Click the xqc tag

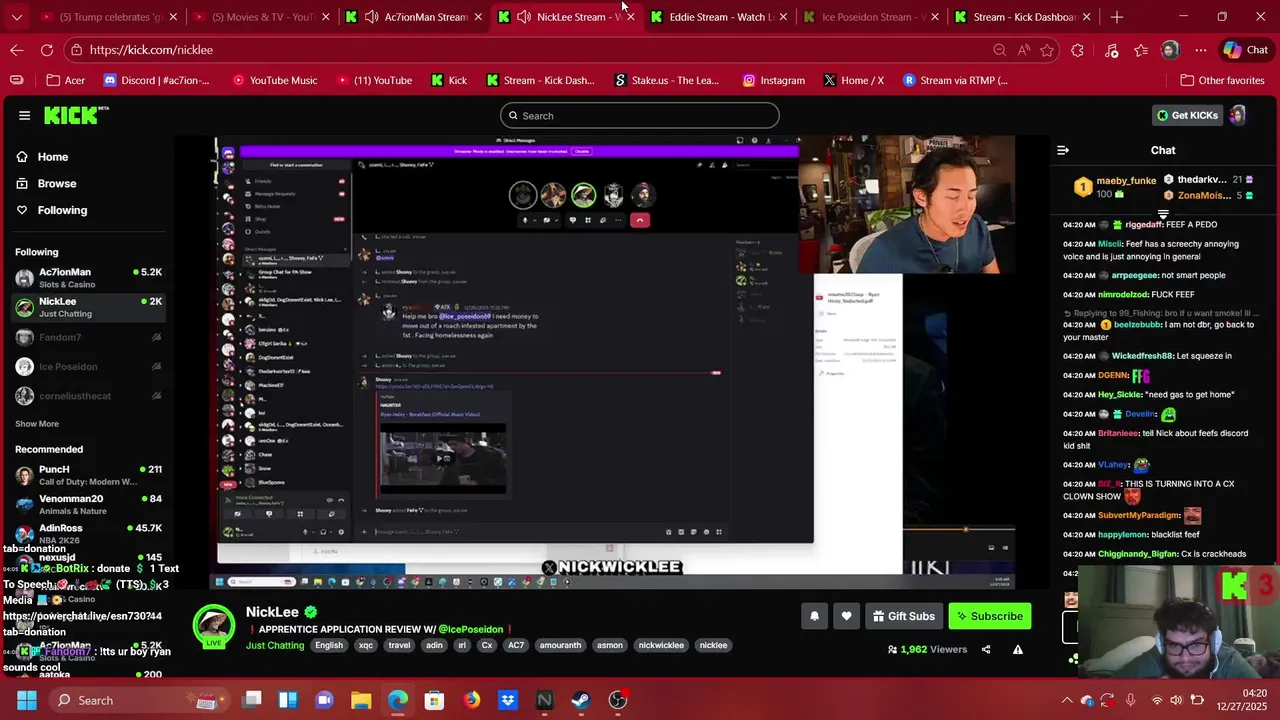366,646
